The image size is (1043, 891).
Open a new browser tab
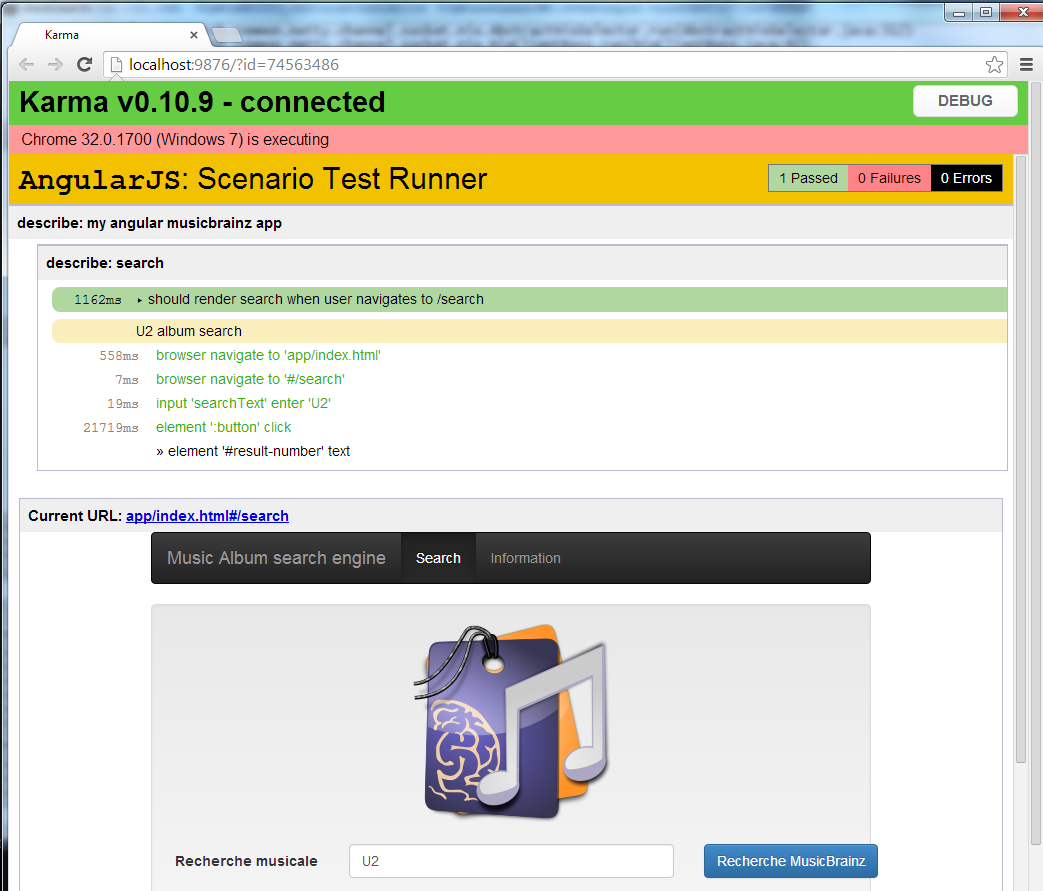(227, 35)
